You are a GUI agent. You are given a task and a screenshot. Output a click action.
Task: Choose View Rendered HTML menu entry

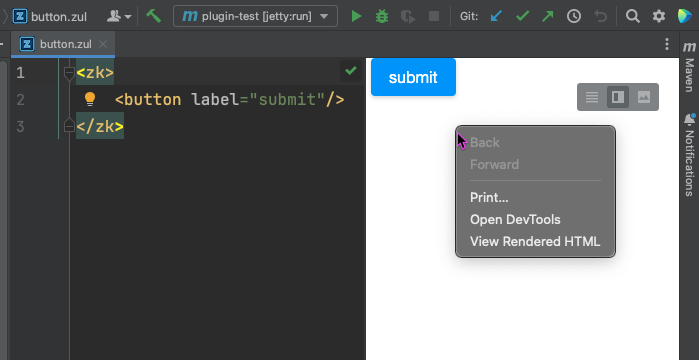coord(535,241)
